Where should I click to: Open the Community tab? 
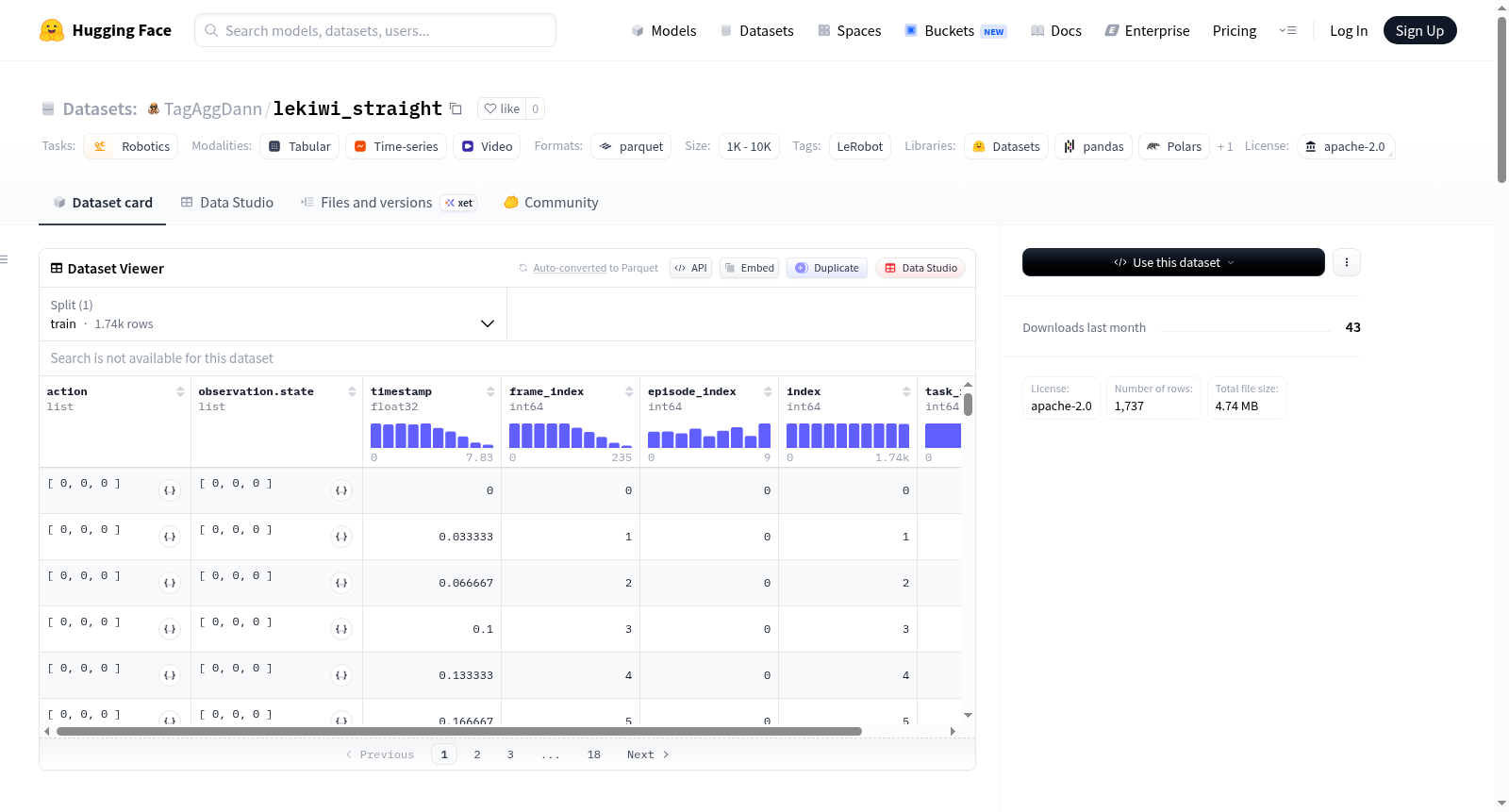tap(552, 203)
